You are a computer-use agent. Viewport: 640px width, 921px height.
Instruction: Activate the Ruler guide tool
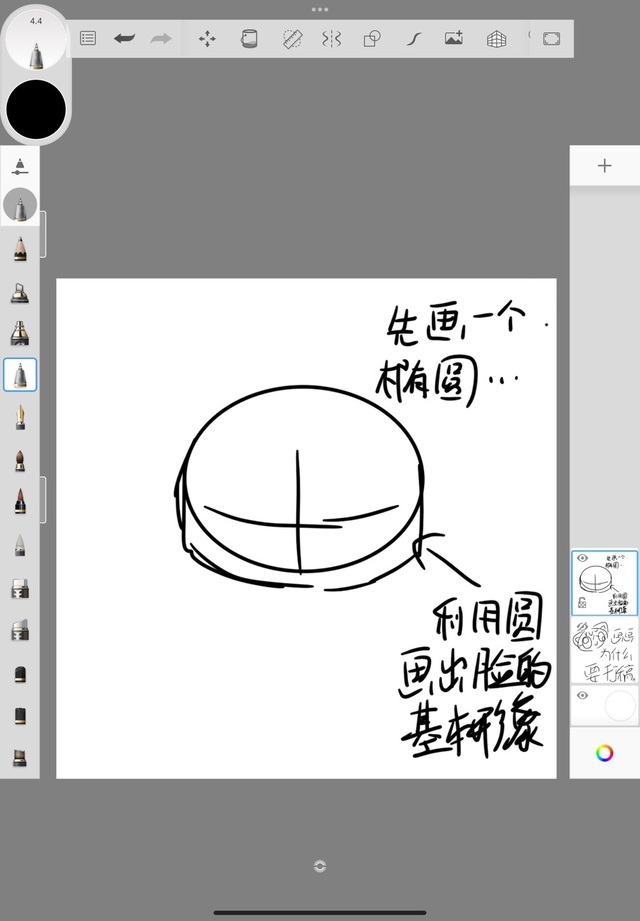(292, 39)
